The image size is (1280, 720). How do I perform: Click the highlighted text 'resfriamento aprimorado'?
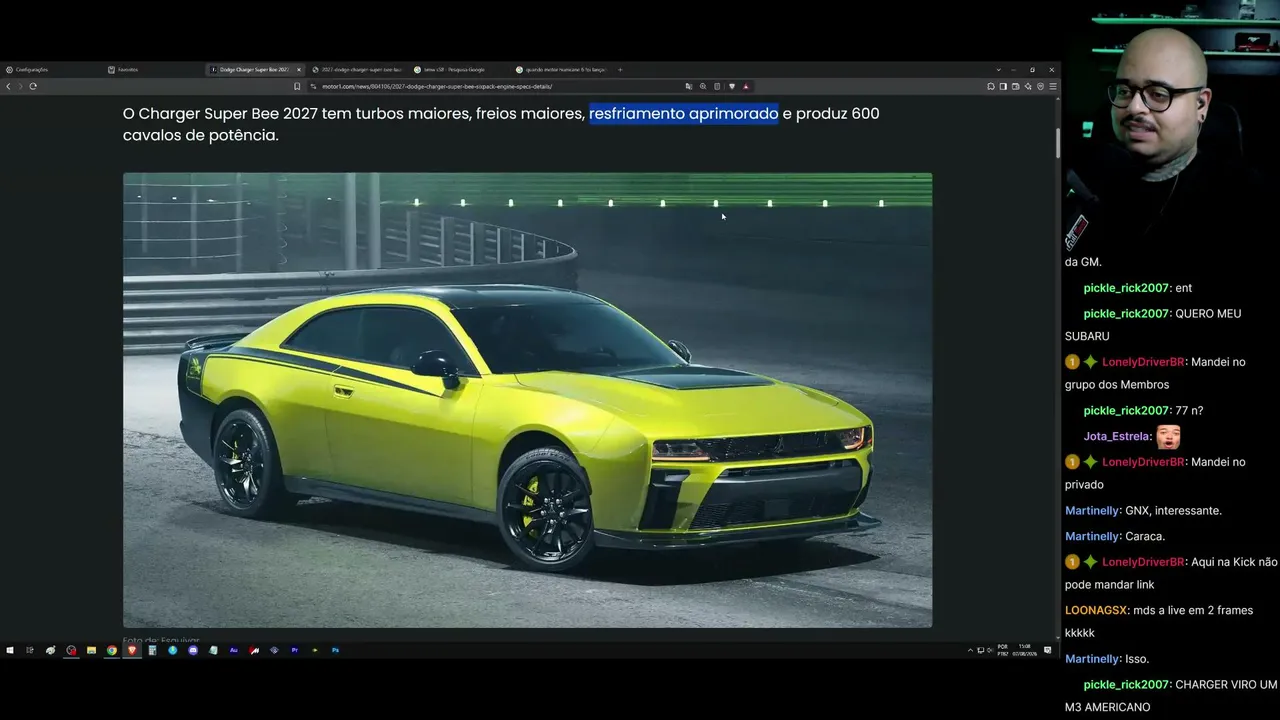pos(683,114)
